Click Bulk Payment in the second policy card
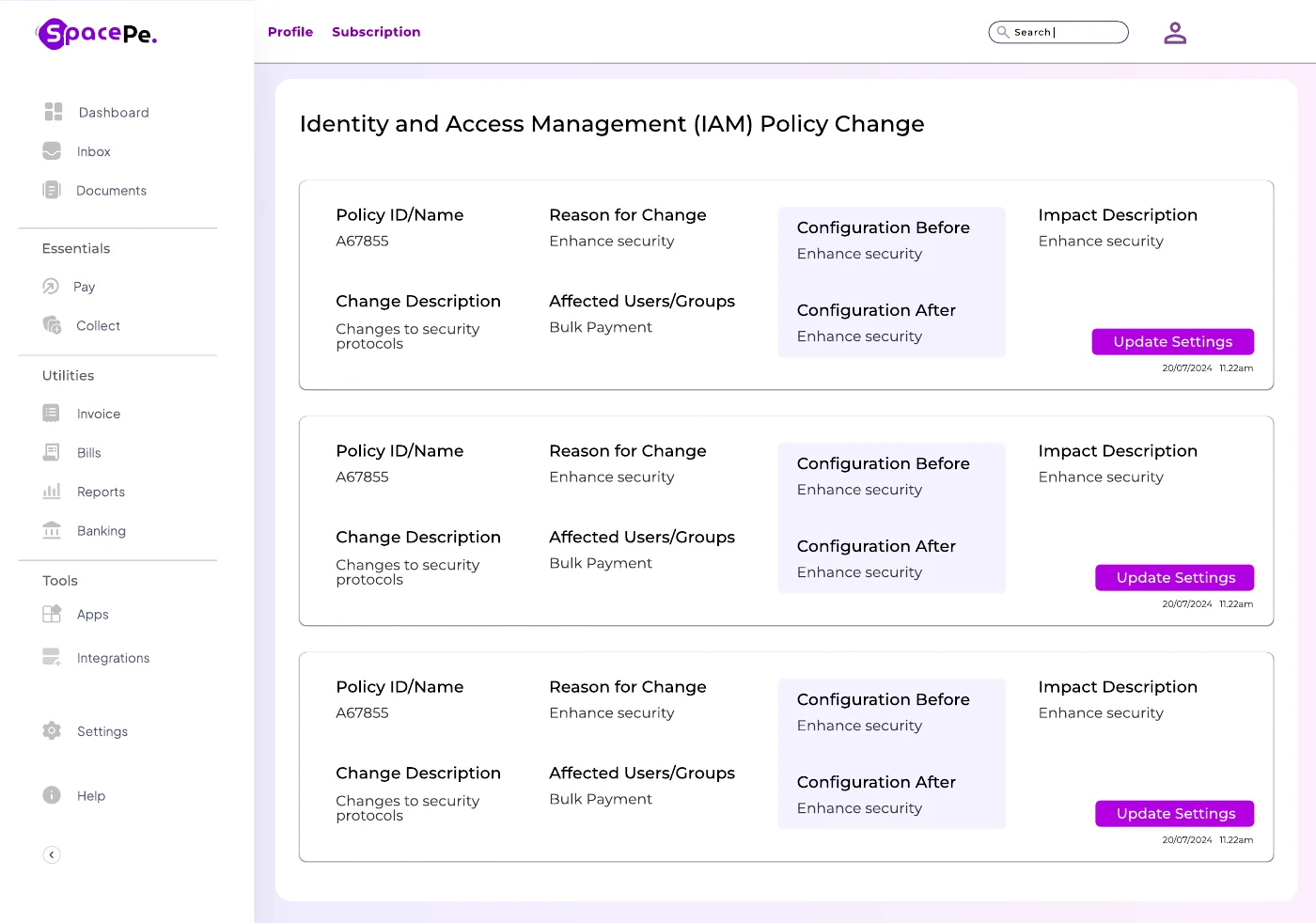The image size is (1316, 923). [x=601, y=563]
